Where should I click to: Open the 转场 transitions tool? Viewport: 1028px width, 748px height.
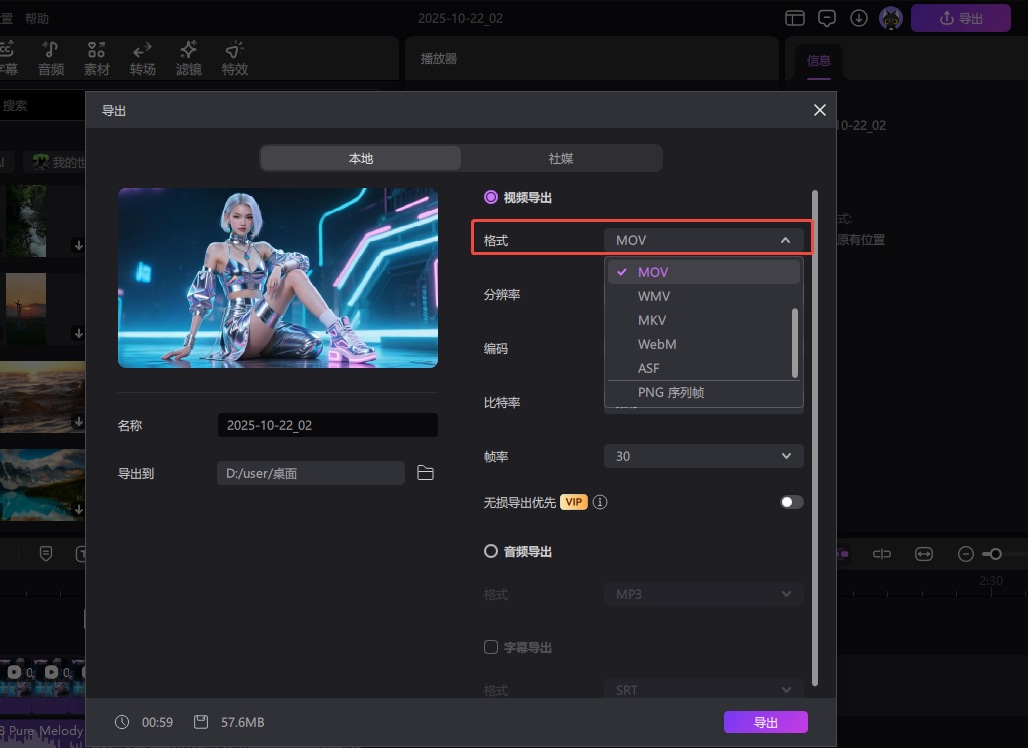tap(143, 58)
